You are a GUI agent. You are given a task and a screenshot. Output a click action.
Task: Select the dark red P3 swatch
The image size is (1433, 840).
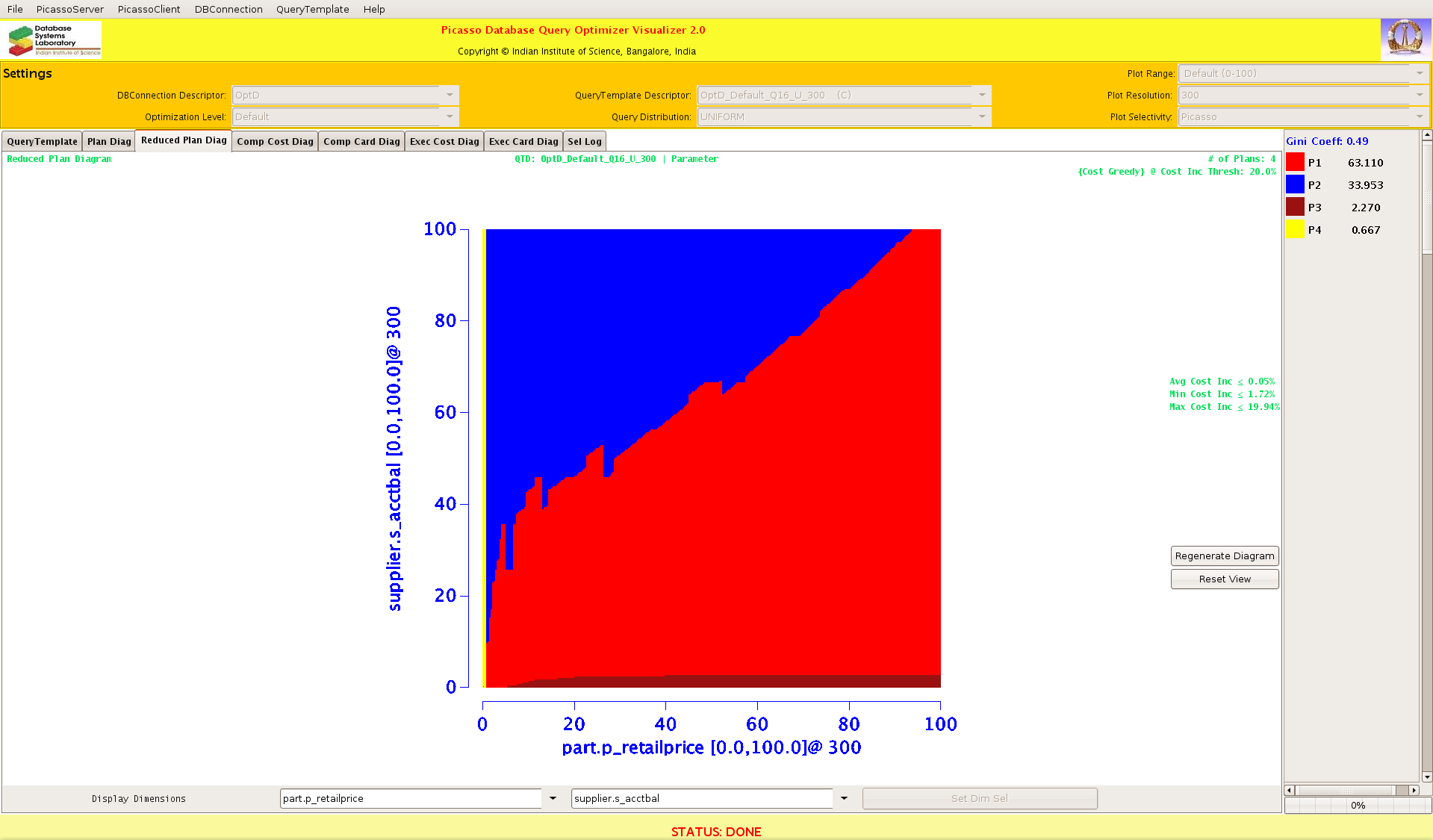1295,207
